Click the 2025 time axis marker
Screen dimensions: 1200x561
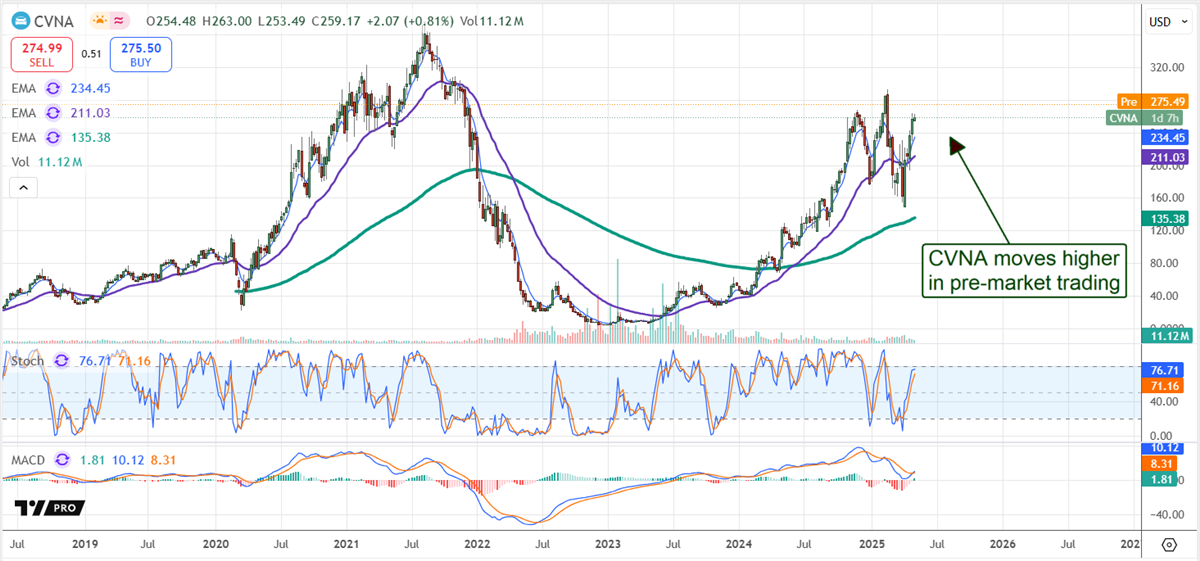pos(872,544)
